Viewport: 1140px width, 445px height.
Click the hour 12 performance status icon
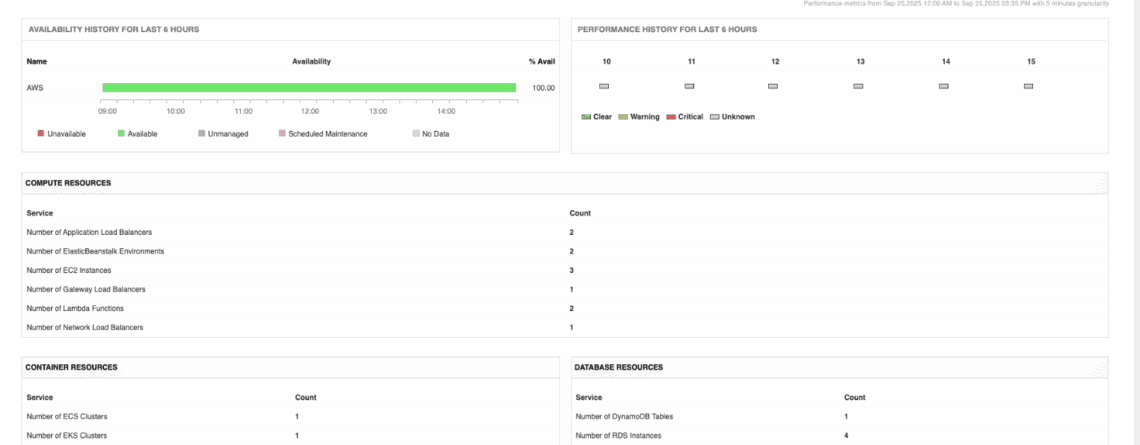pos(773,87)
